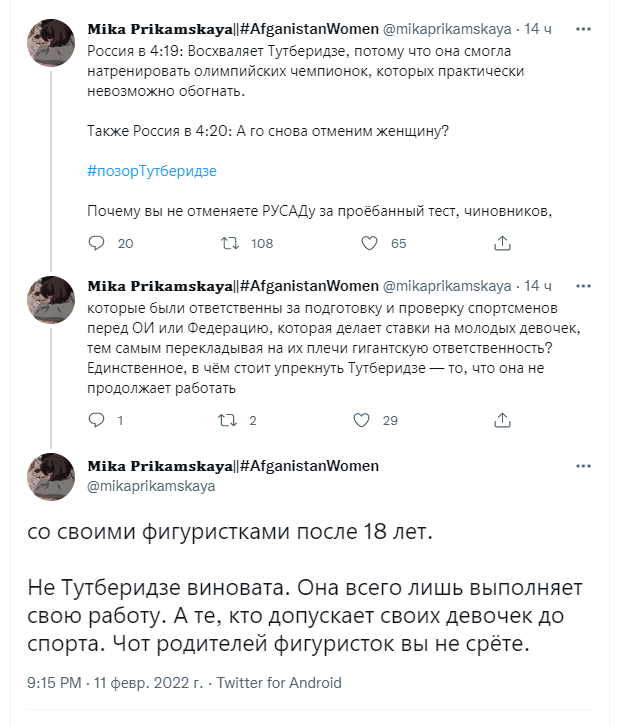Open the #позорТутберидзе hashtag
The width and height of the screenshot is (622, 727).
[152, 171]
